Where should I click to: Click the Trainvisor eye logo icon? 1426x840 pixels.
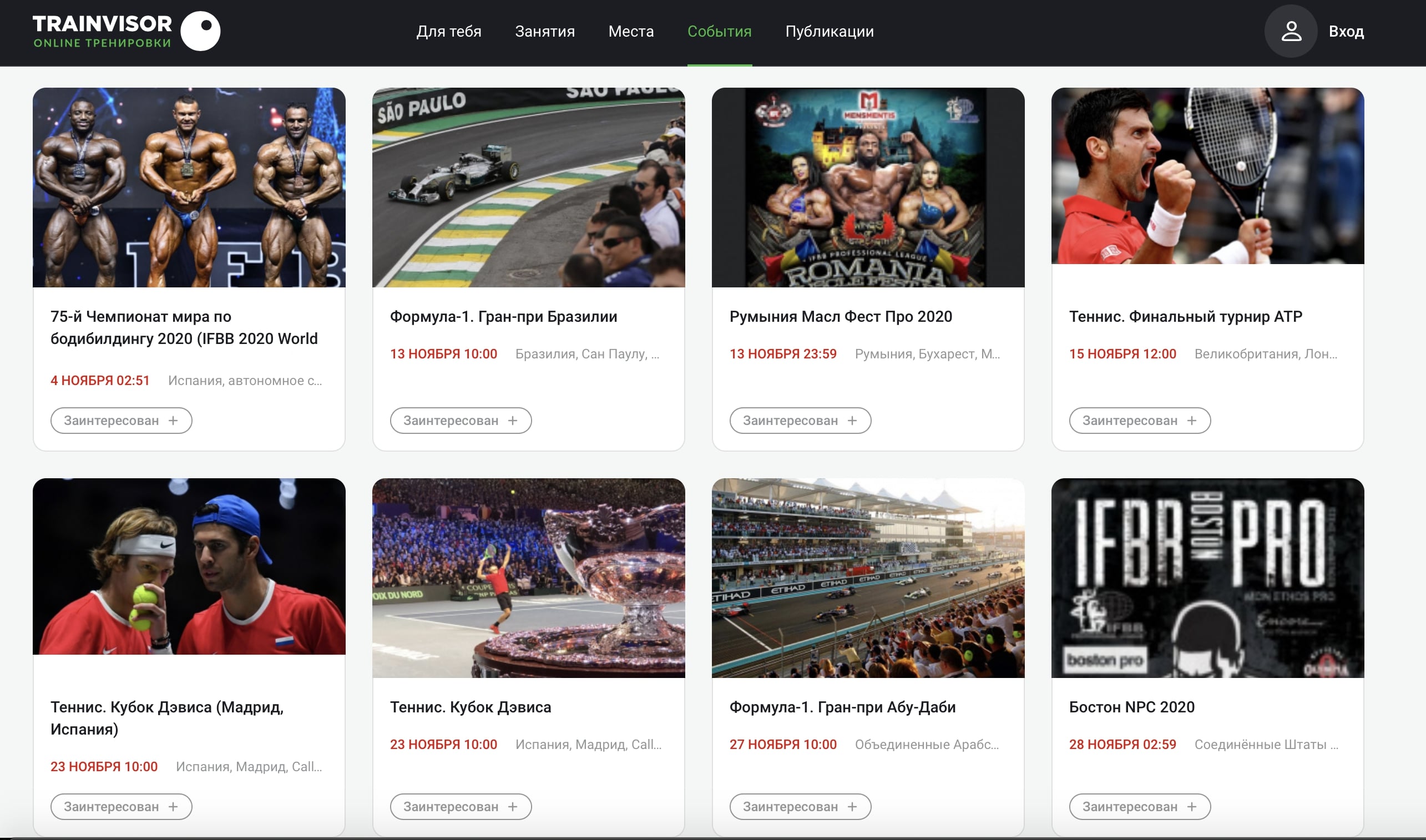[200, 31]
